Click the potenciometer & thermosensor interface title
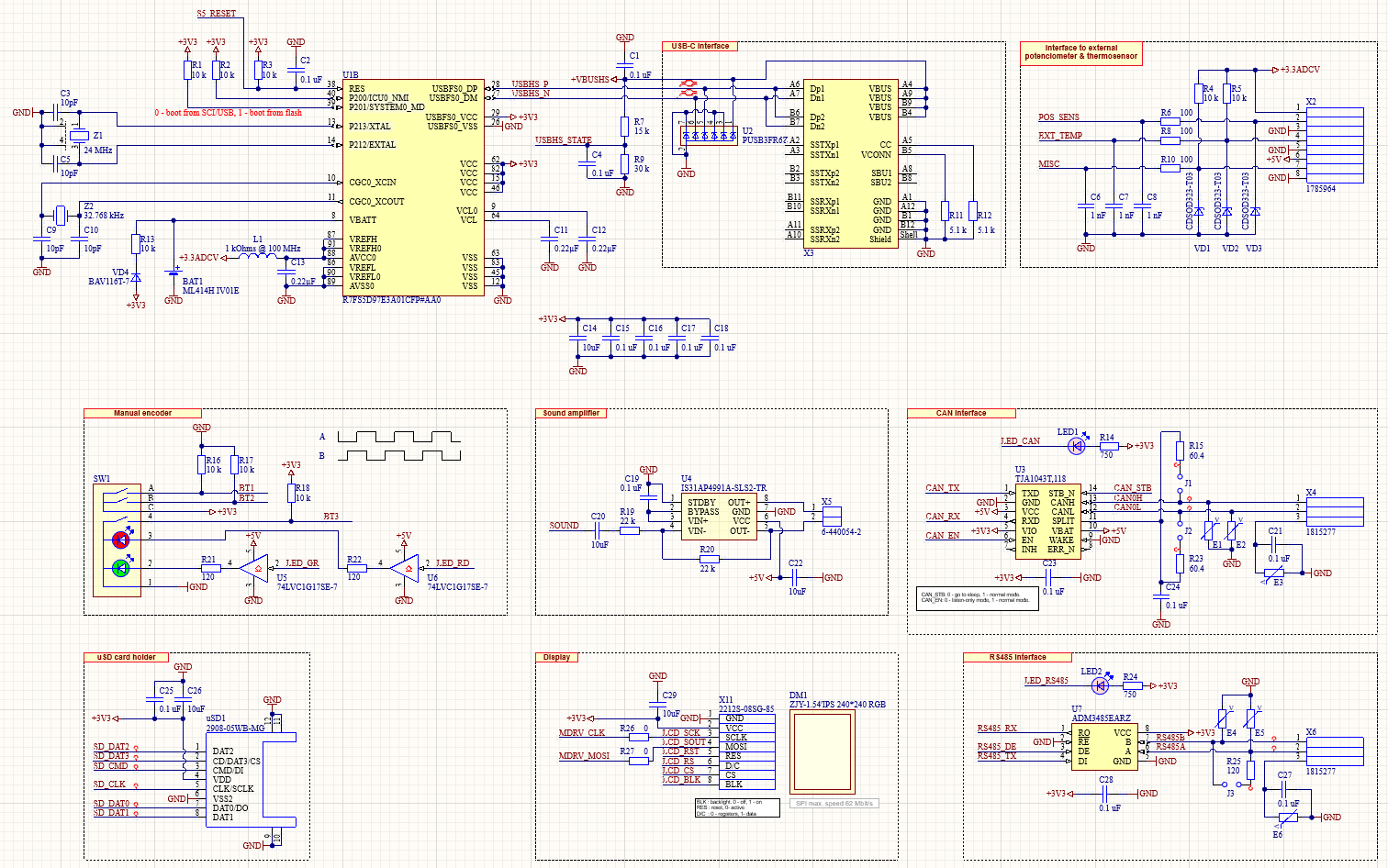 click(x=1081, y=52)
